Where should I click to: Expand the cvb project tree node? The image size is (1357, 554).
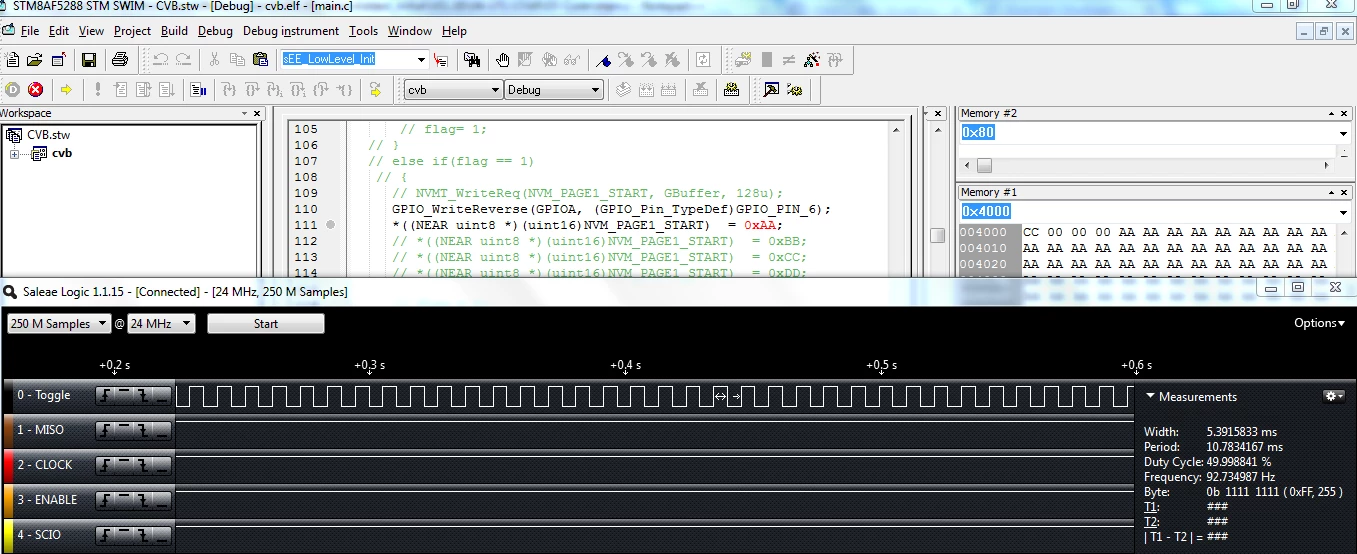[15, 154]
